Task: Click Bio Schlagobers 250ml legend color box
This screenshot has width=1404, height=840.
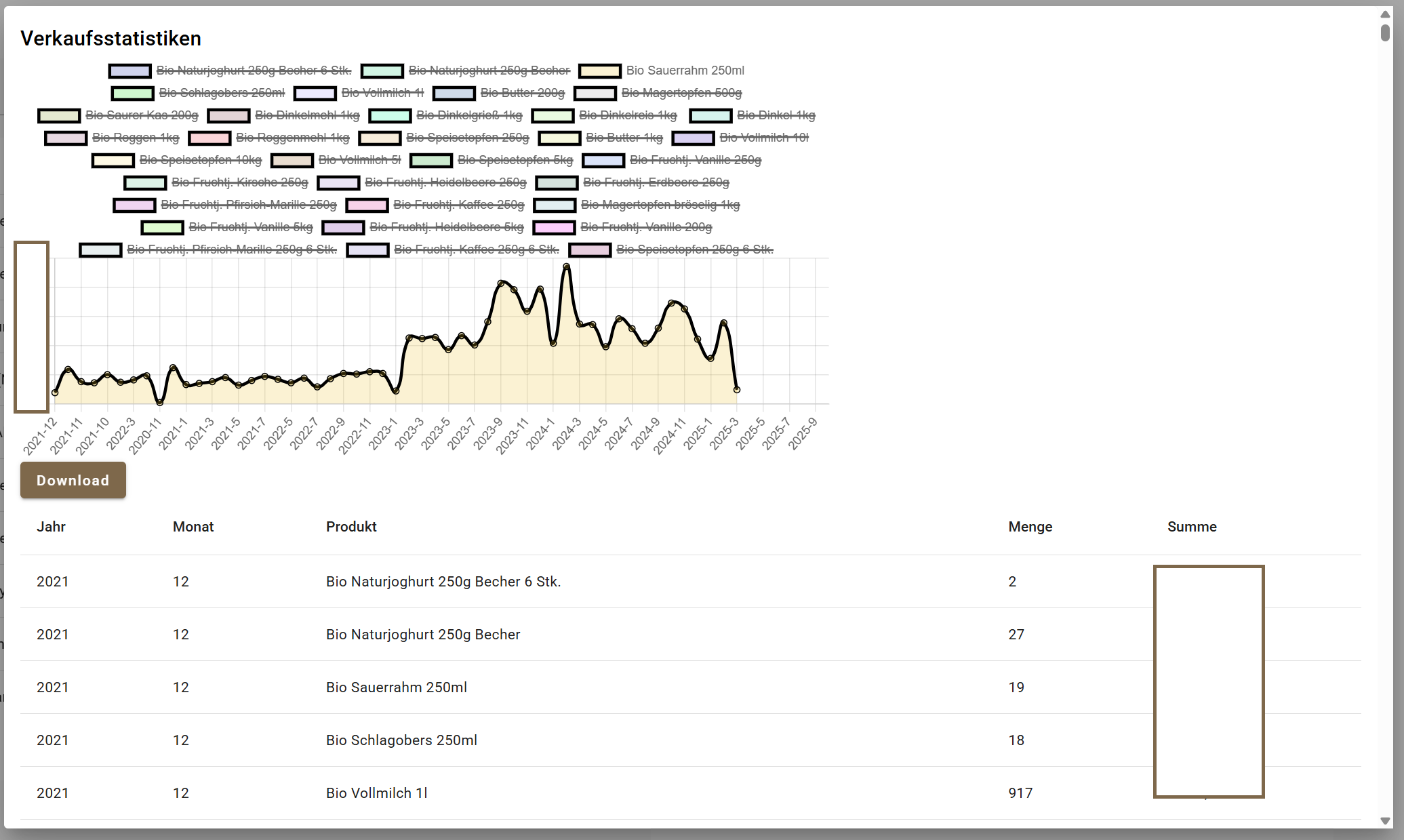Action: pos(132,93)
